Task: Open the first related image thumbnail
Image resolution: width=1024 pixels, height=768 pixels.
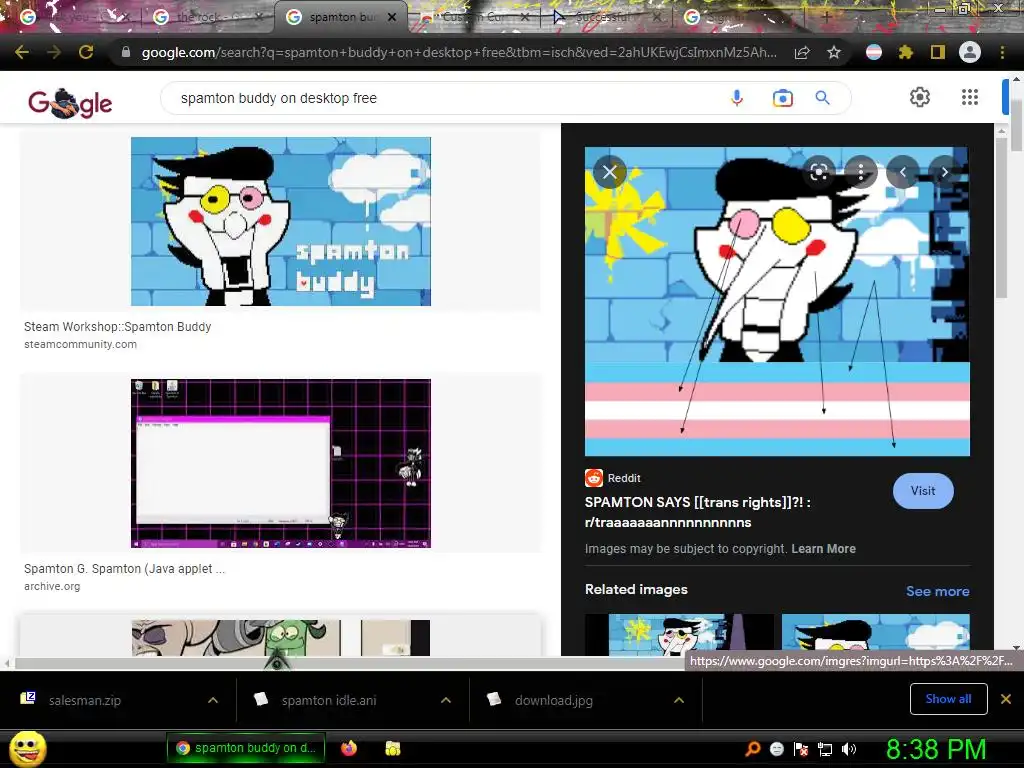Action: [679, 635]
